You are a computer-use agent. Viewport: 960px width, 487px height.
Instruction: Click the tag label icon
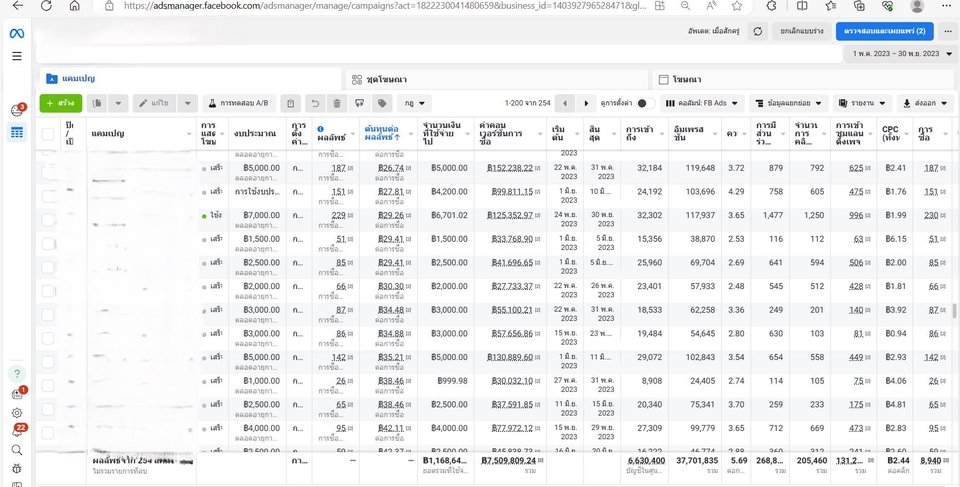click(382, 104)
